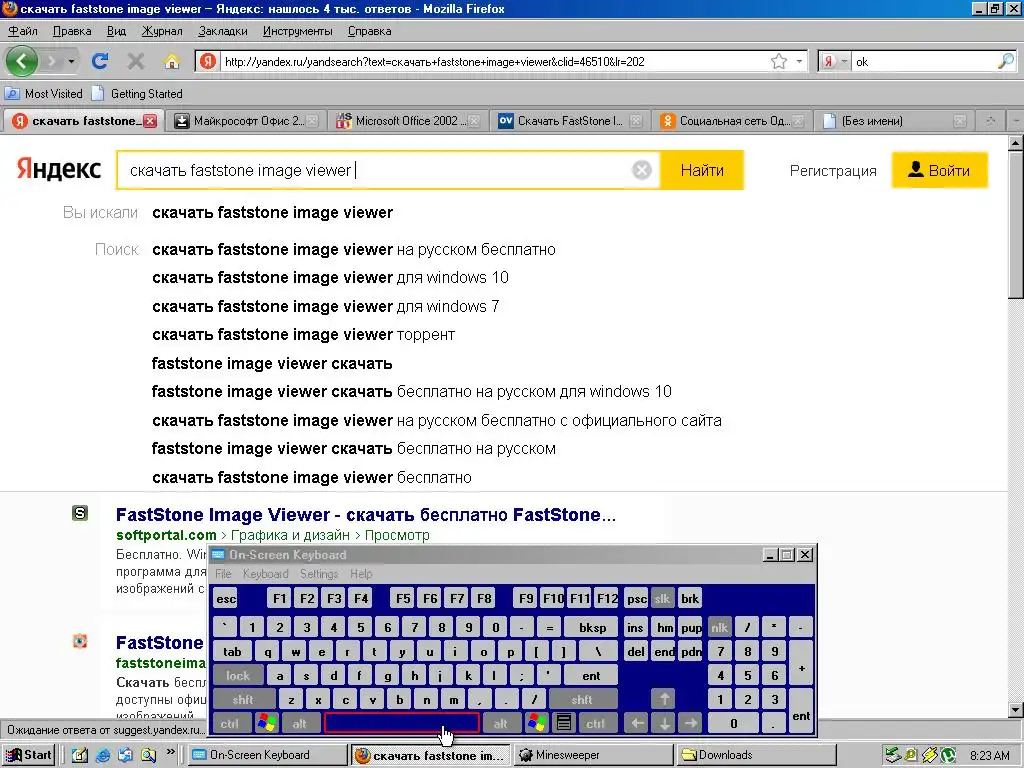
Task: Toggle the lock key on On-Screen Keyboard
Action: coord(238,675)
